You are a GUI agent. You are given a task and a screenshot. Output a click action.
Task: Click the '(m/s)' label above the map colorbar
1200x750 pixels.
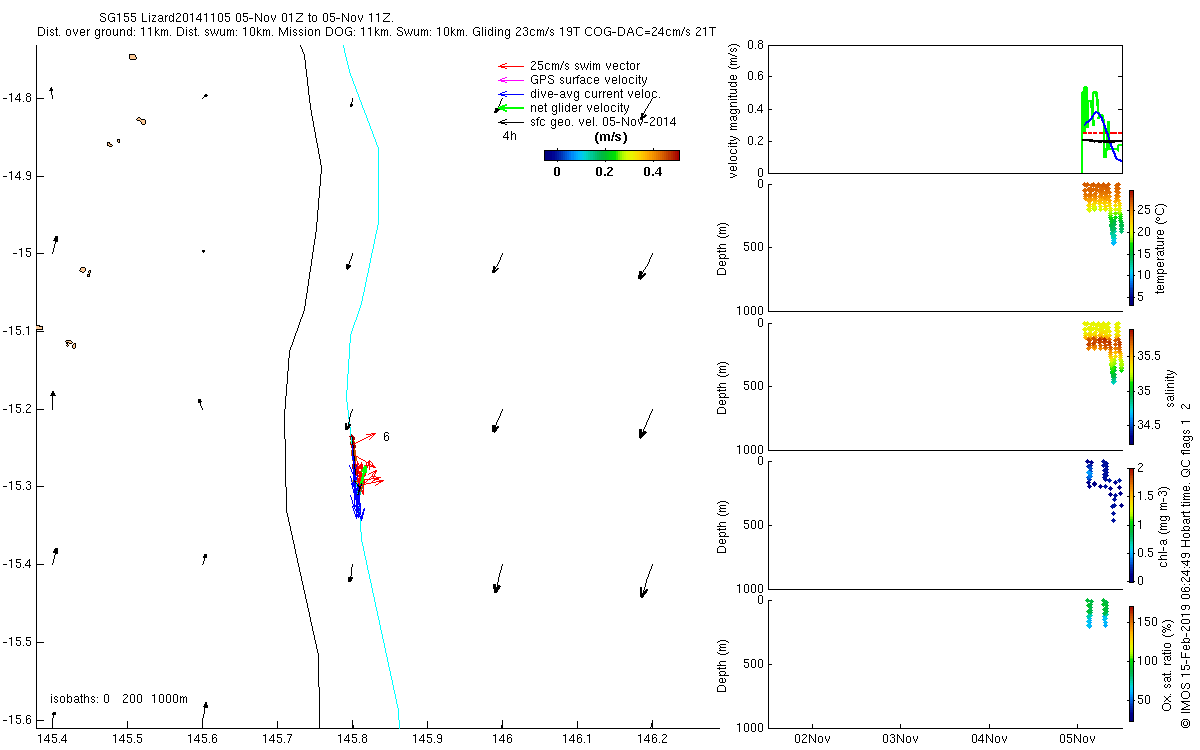[611, 137]
